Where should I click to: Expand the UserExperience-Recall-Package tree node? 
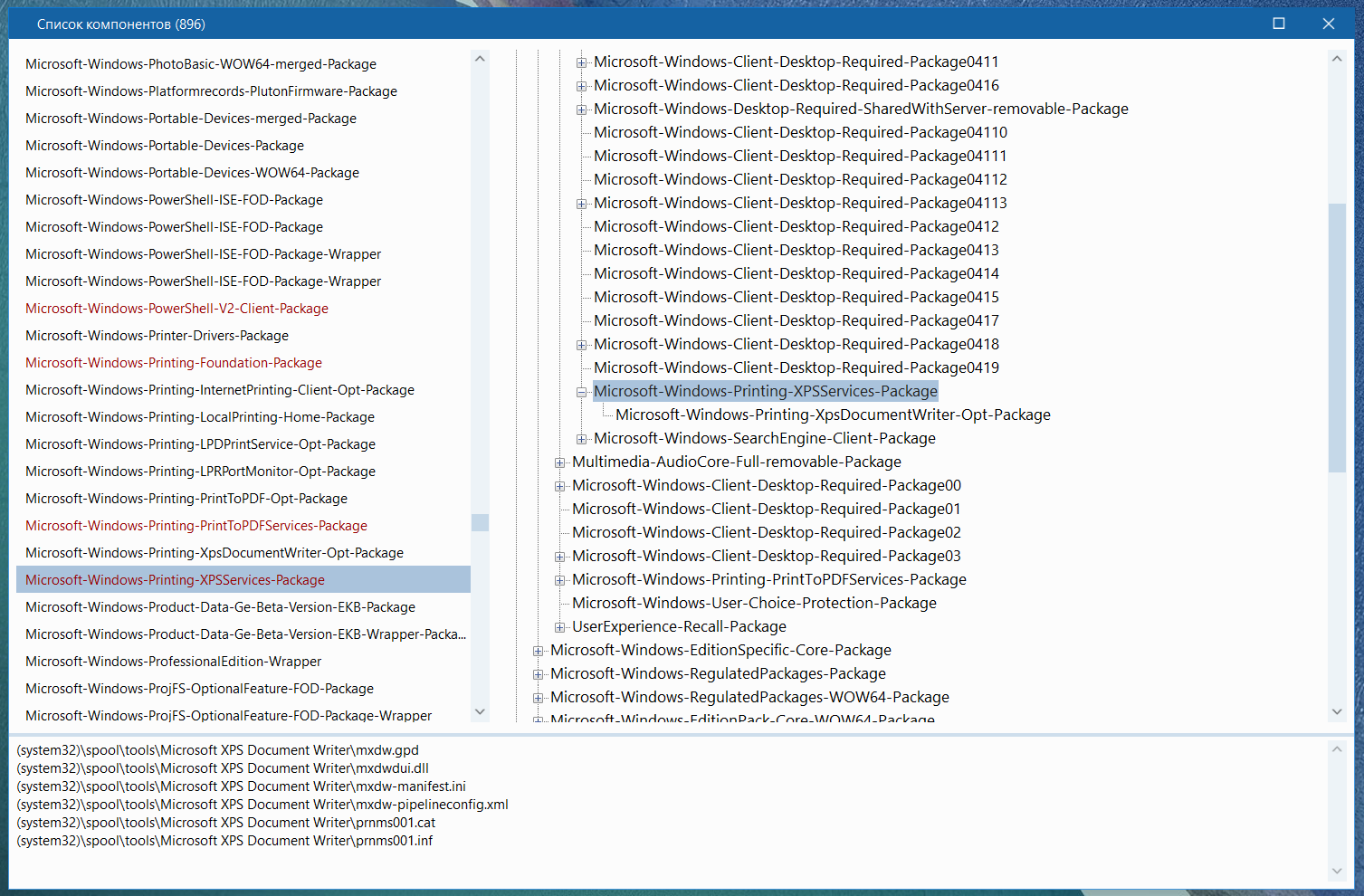click(x=560, y=627)
